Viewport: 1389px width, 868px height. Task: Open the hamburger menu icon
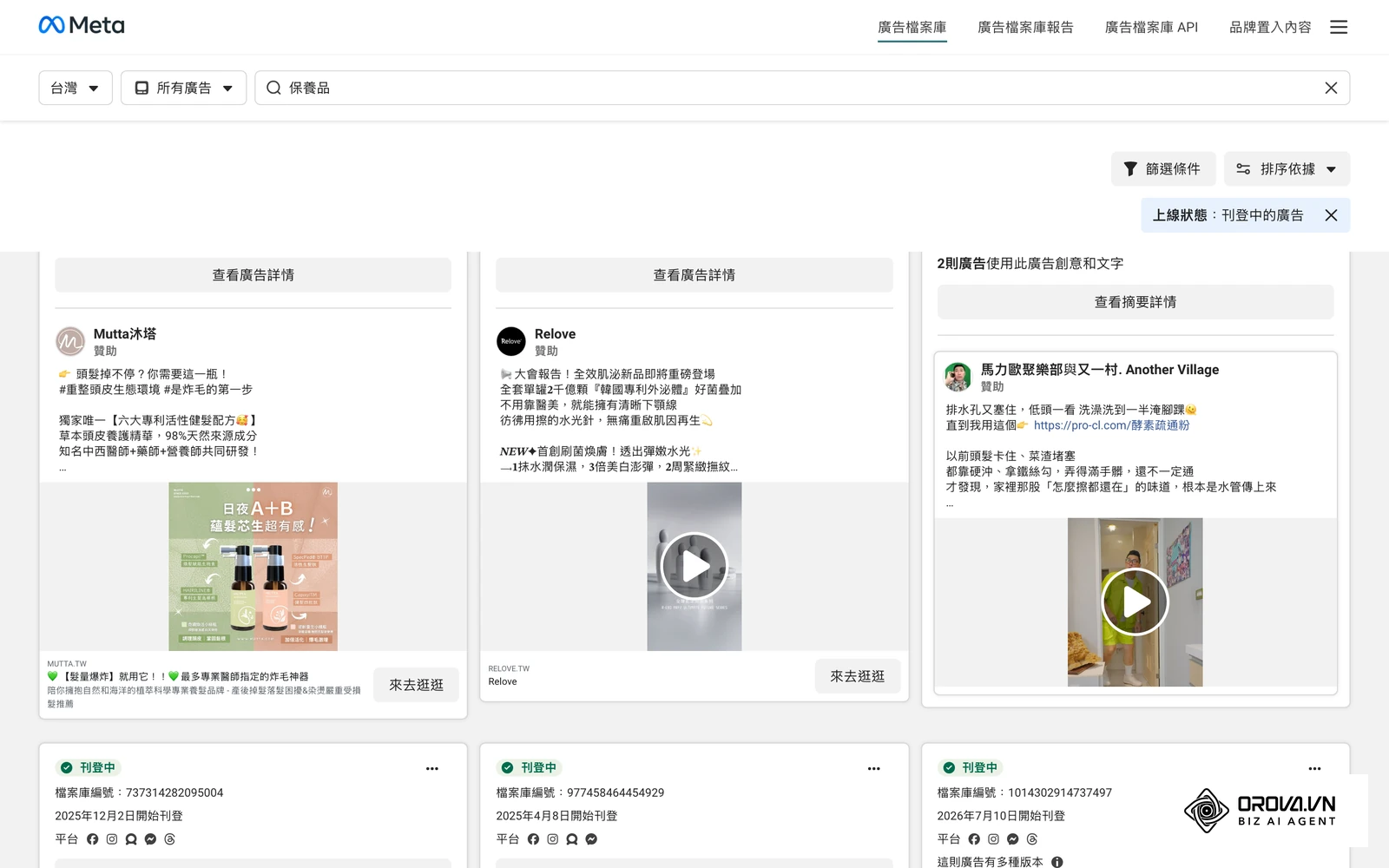(1339, 27)
